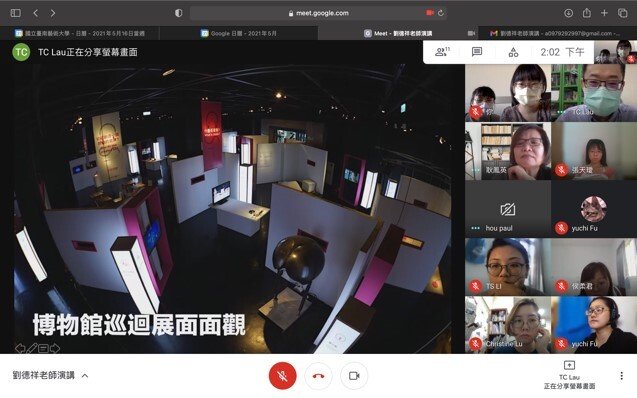The image size is (637, 398).
Task: Go back to the previous page
Action: pos(36,13)
